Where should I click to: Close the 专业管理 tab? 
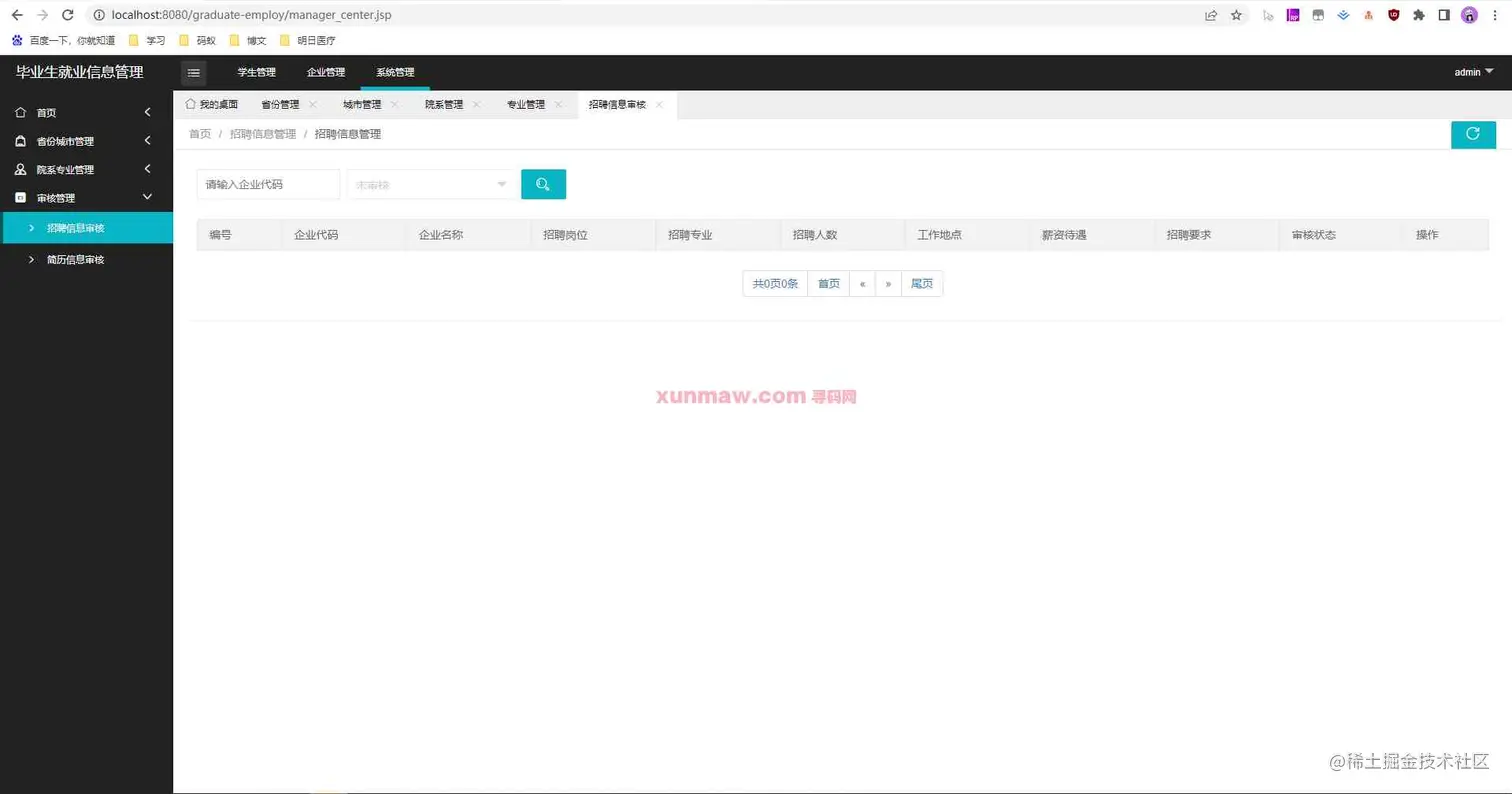pos(558,104)
